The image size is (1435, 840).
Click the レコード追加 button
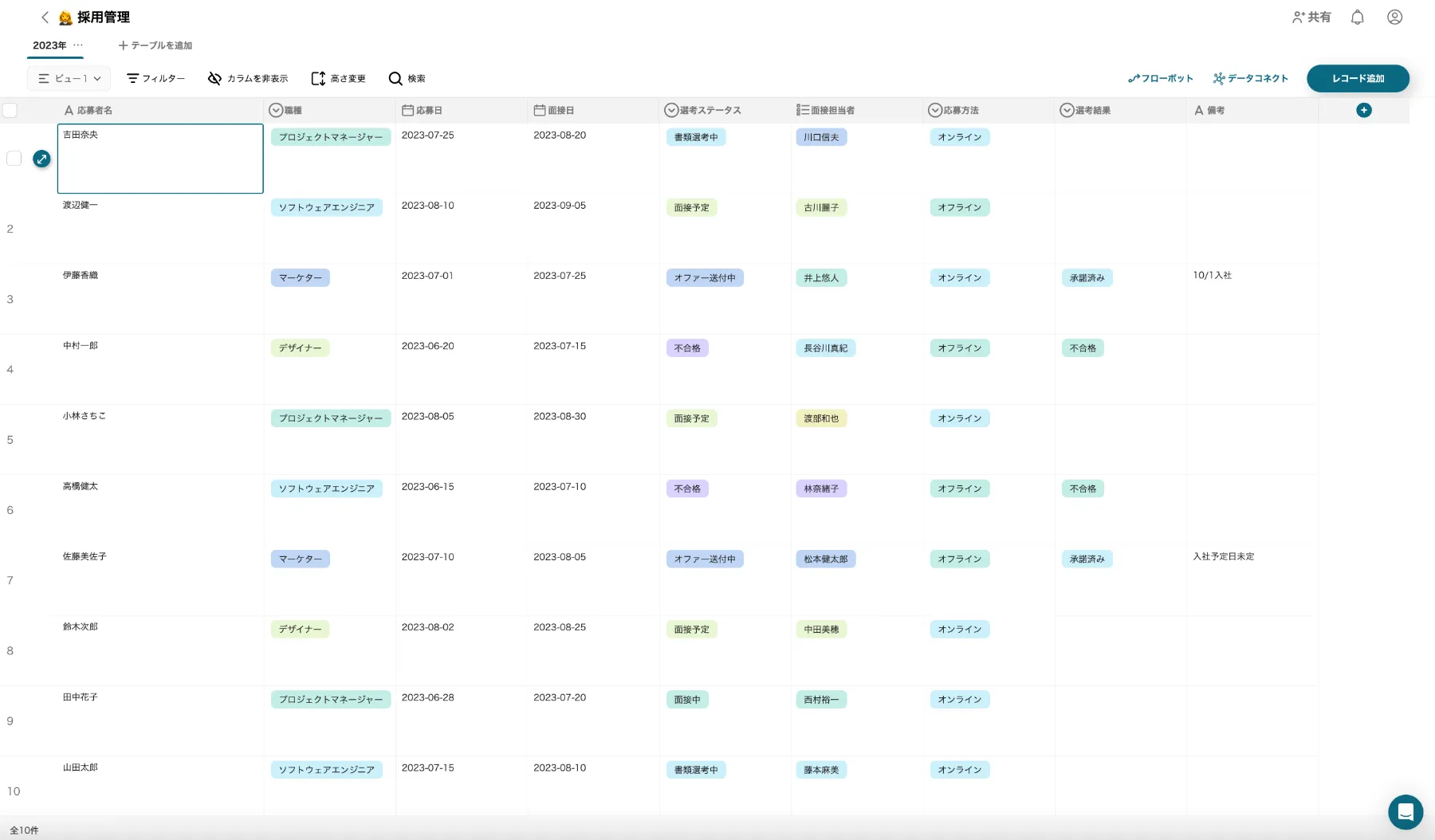(x=1358, y=78)
